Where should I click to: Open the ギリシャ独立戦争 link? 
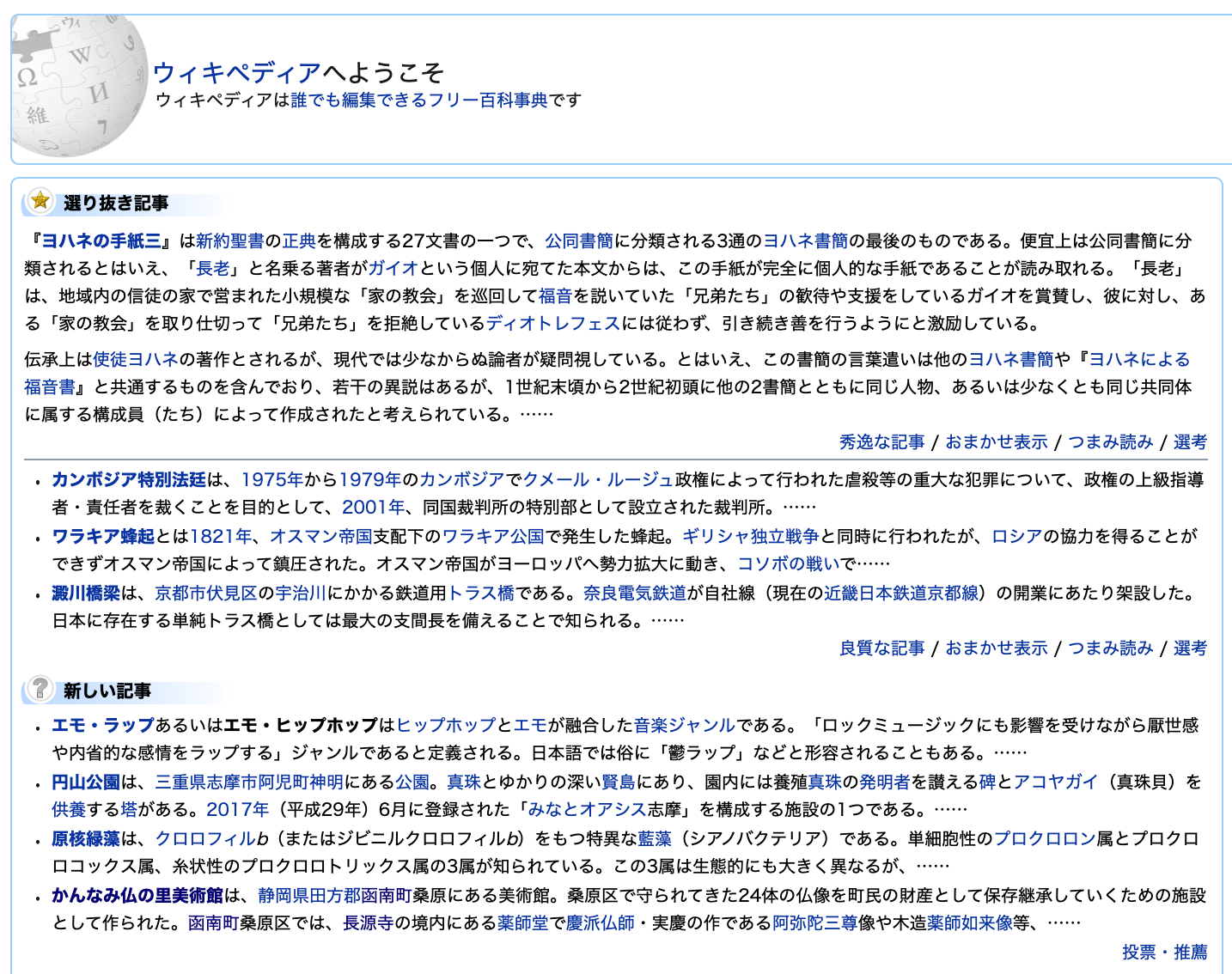751,537
